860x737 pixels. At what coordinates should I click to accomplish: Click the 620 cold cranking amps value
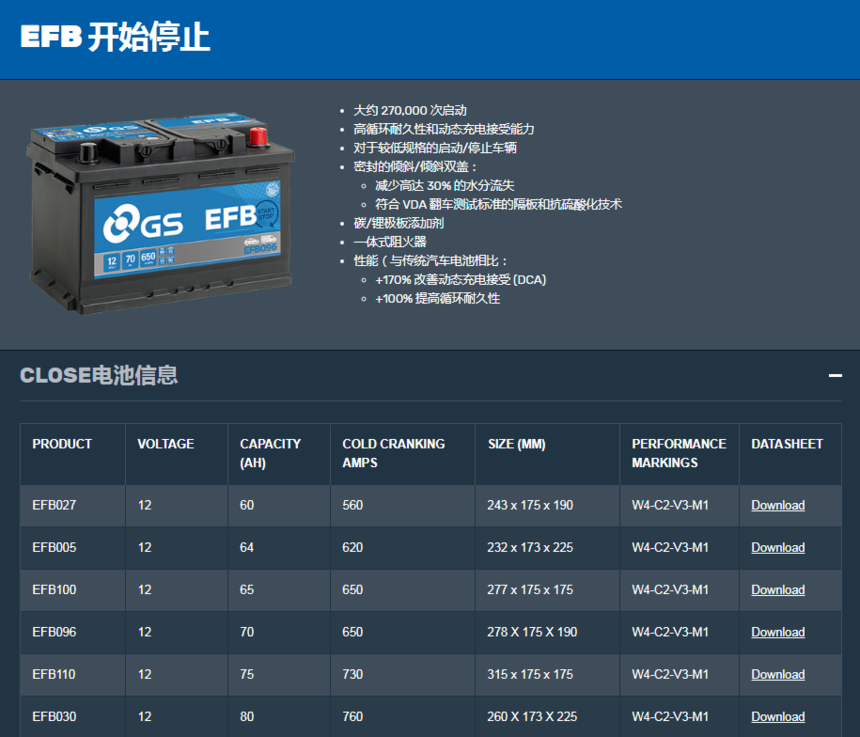coord(353,547)
